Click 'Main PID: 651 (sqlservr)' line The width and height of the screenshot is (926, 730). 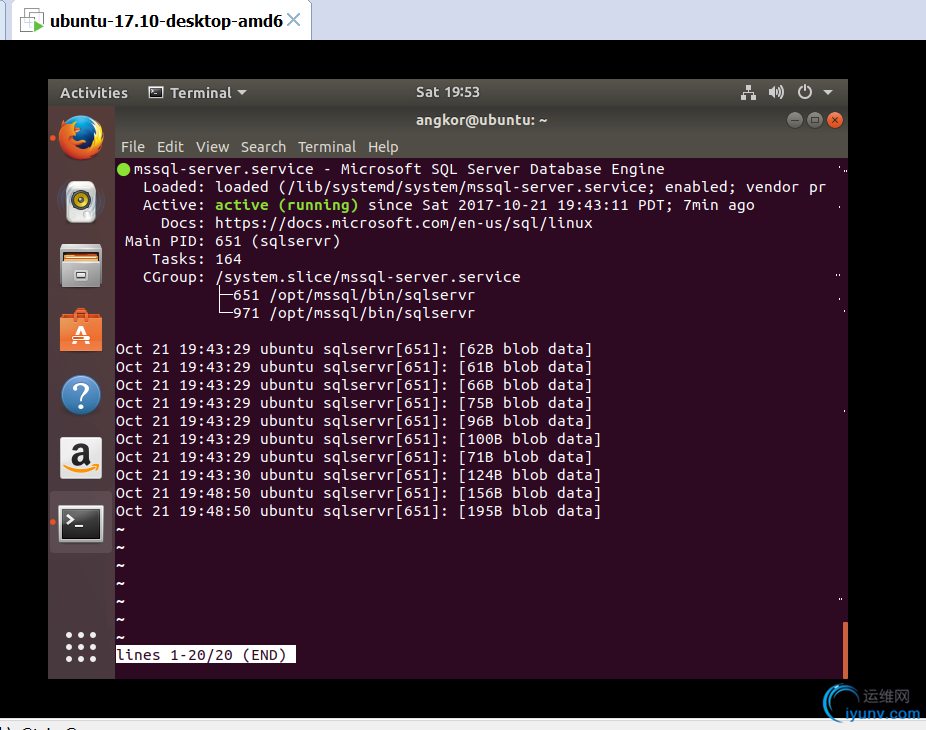(233, 241)
